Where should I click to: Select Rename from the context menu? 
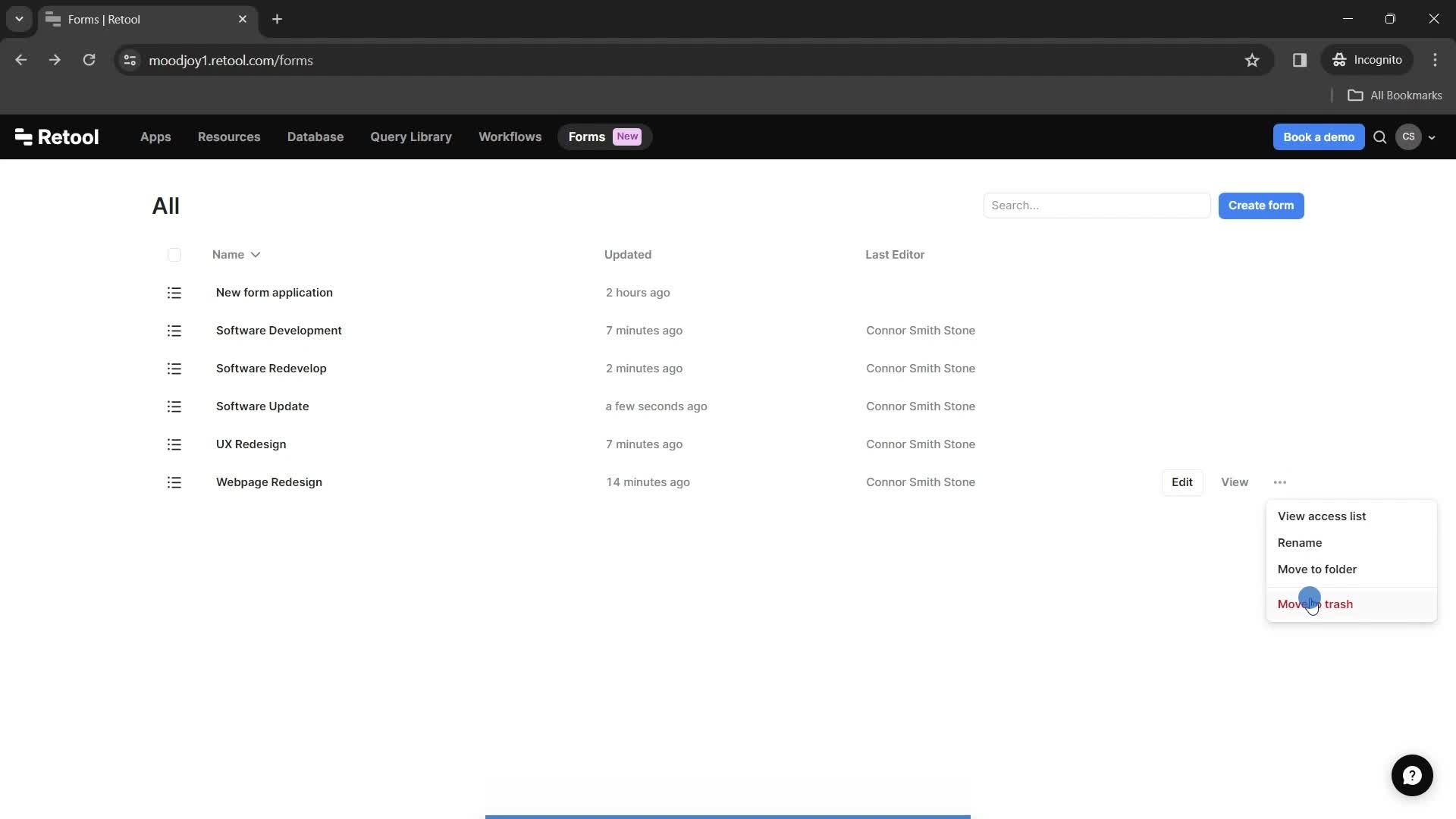(x=1300, y=542)
